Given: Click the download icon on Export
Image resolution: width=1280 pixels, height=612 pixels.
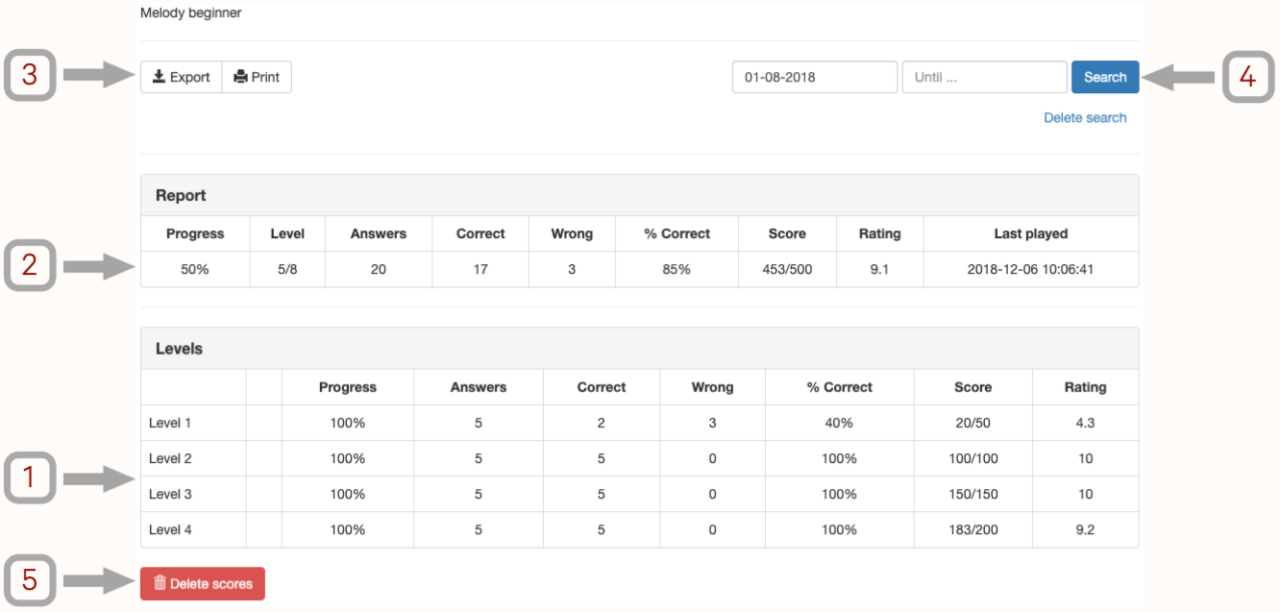Looking at the screenshot, I should (x=159, y=77).
